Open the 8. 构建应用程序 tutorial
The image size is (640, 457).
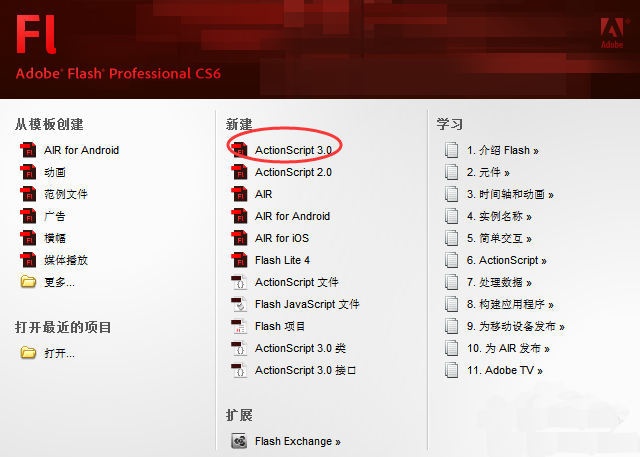[x=510, y=304]
